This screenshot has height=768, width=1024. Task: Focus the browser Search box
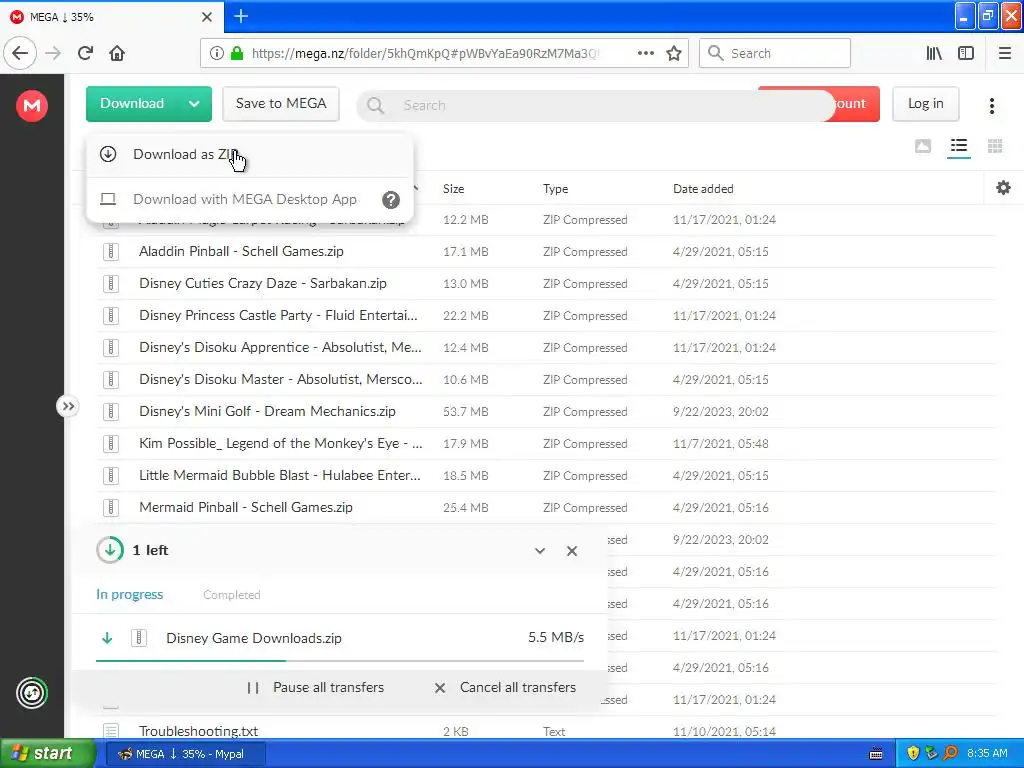[x=775, y=53]
